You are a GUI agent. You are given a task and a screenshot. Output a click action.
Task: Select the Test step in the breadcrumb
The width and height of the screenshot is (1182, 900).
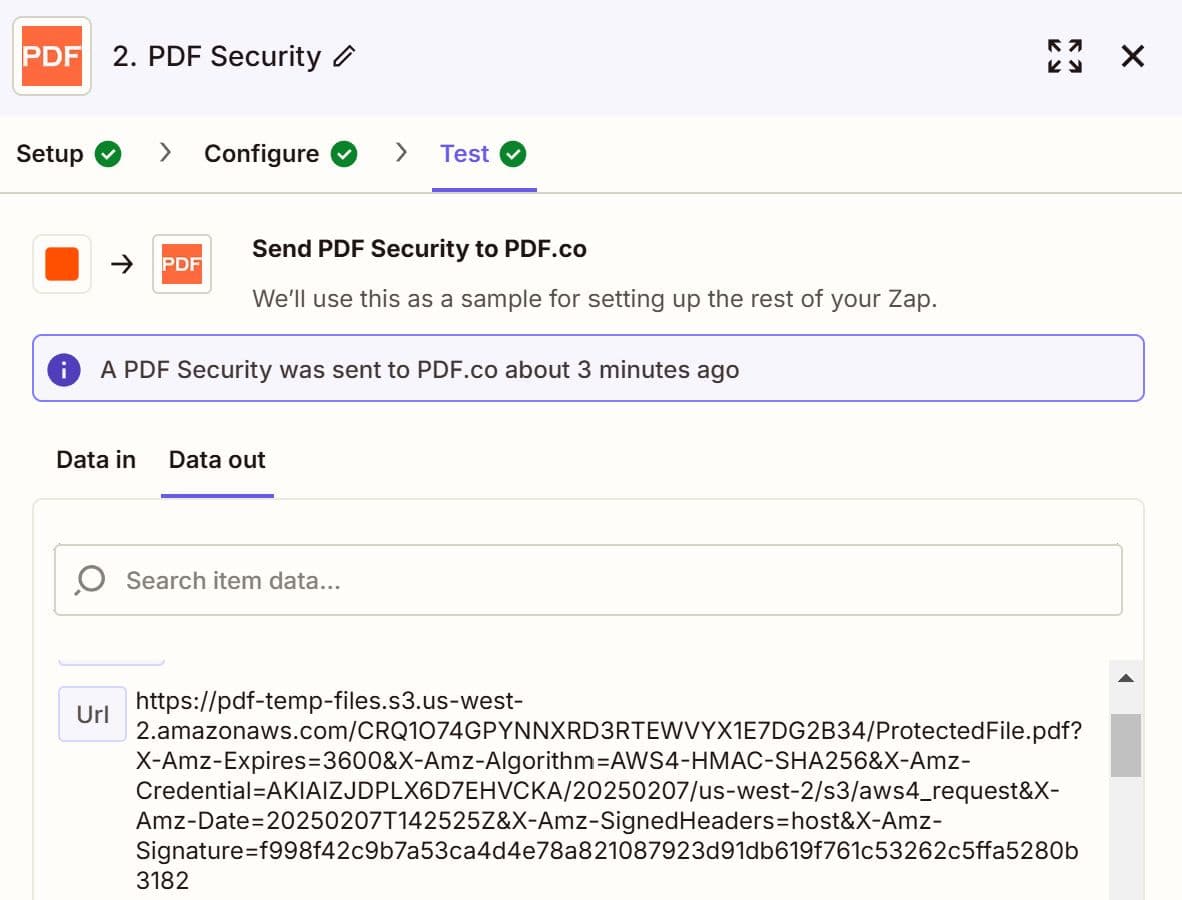tap(464, 153)
